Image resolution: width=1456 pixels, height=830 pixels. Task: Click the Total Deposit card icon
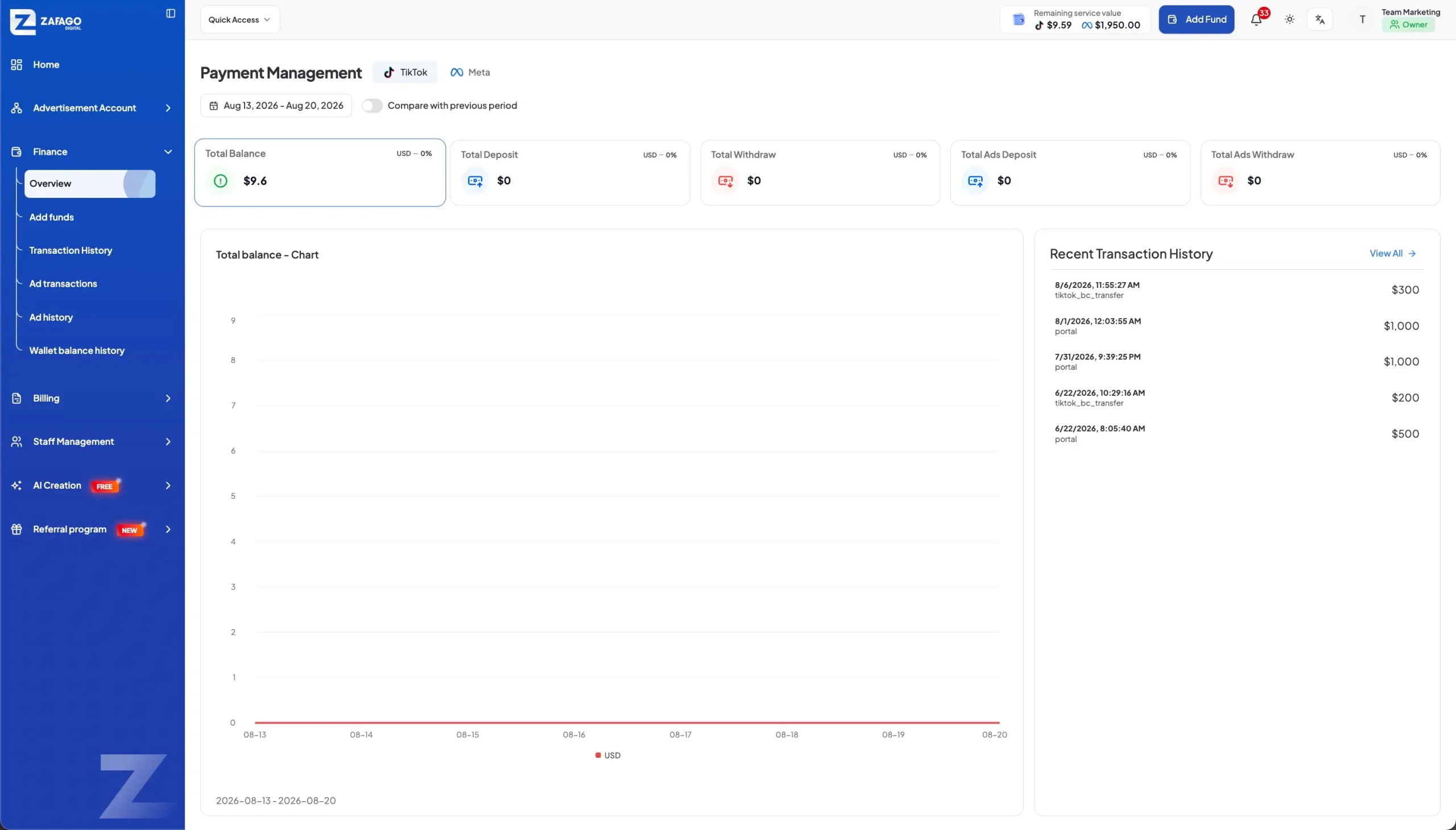tap(475, 181)
